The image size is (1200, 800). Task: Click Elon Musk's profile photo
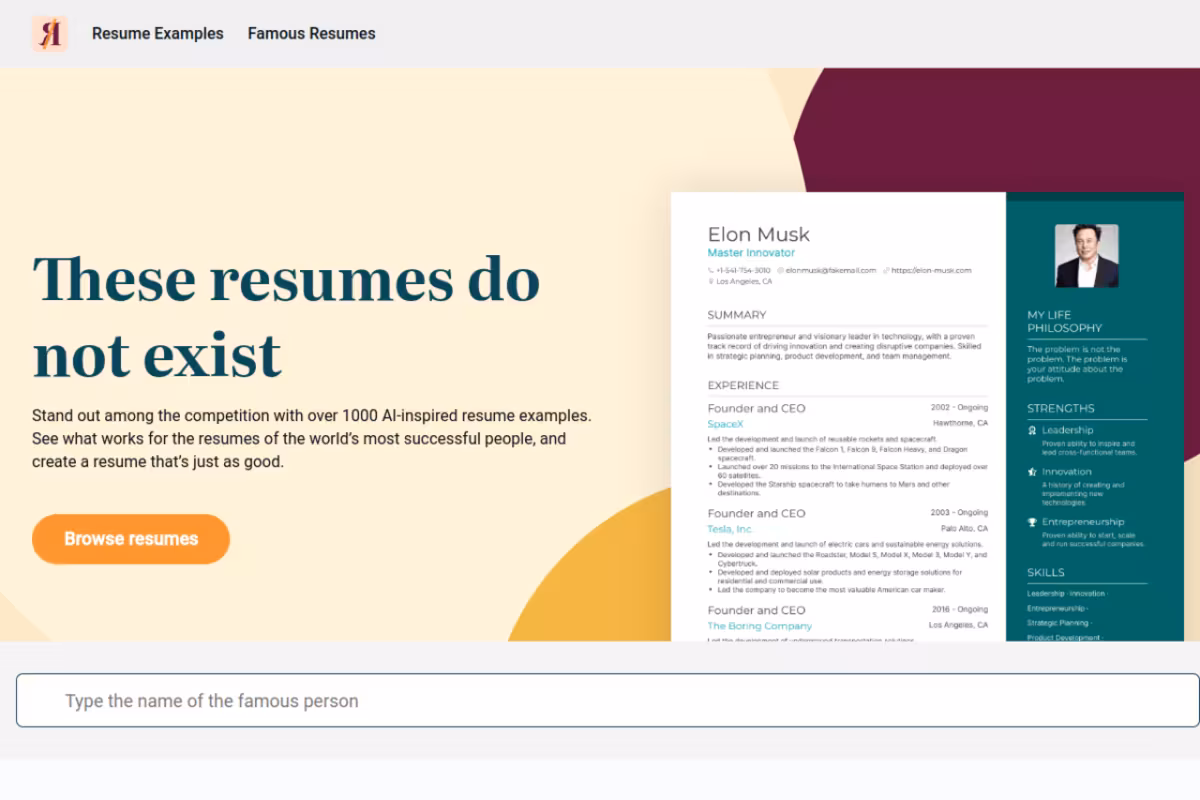click(1086, 256)
